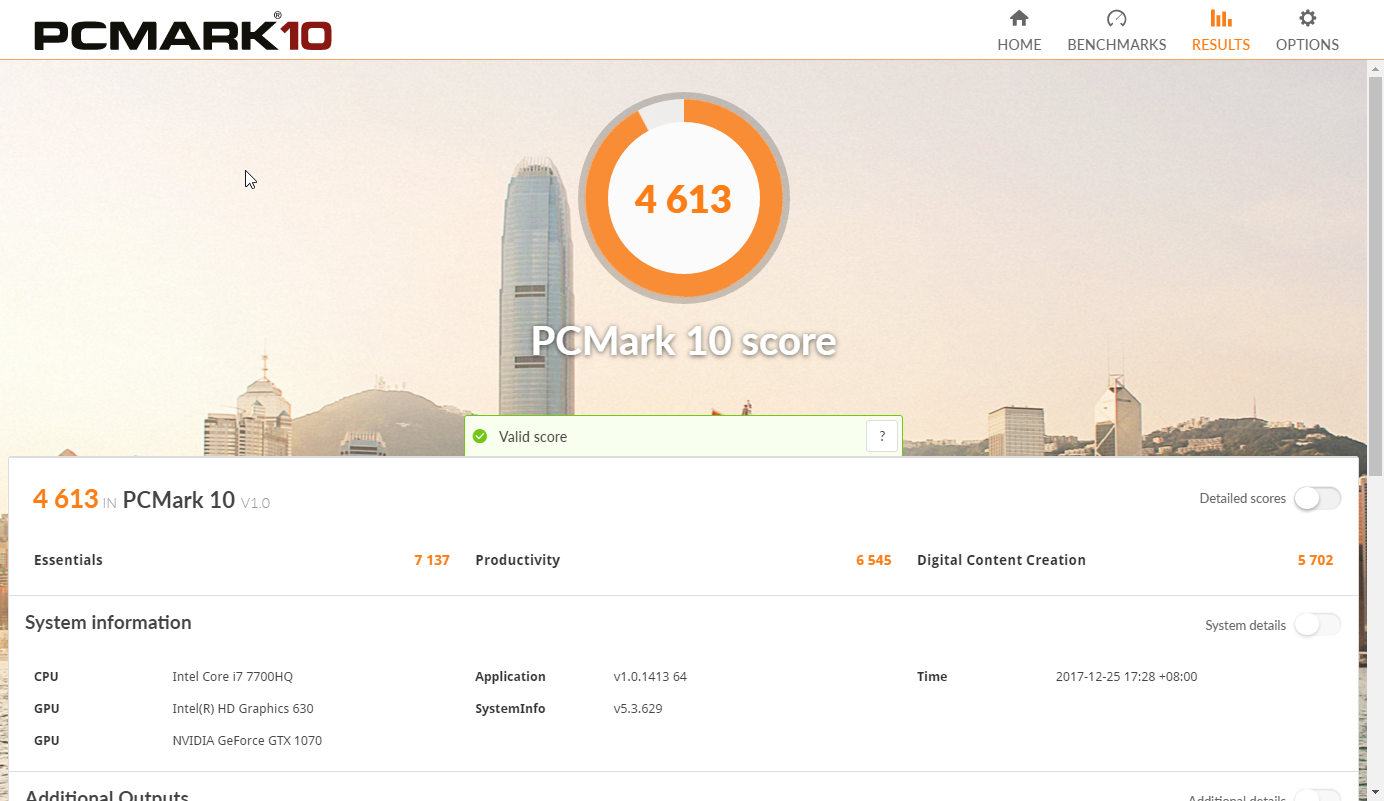Enable the System details switch
The height and width of the screenshot is (801, 1384).
[x=1317, y=625]
